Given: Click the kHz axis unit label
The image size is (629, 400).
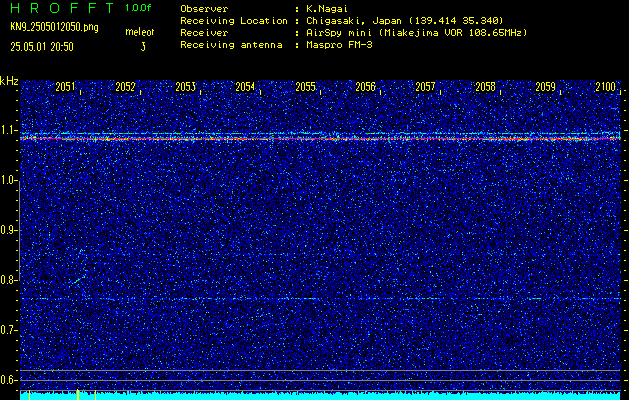Looking at the screenshot, I should point(9,81).
